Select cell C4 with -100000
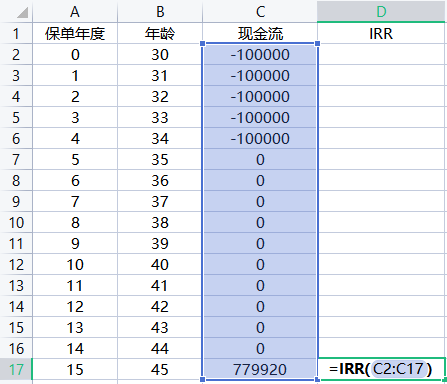The width and height of the screenshot is (447, 384). (260, 96)
